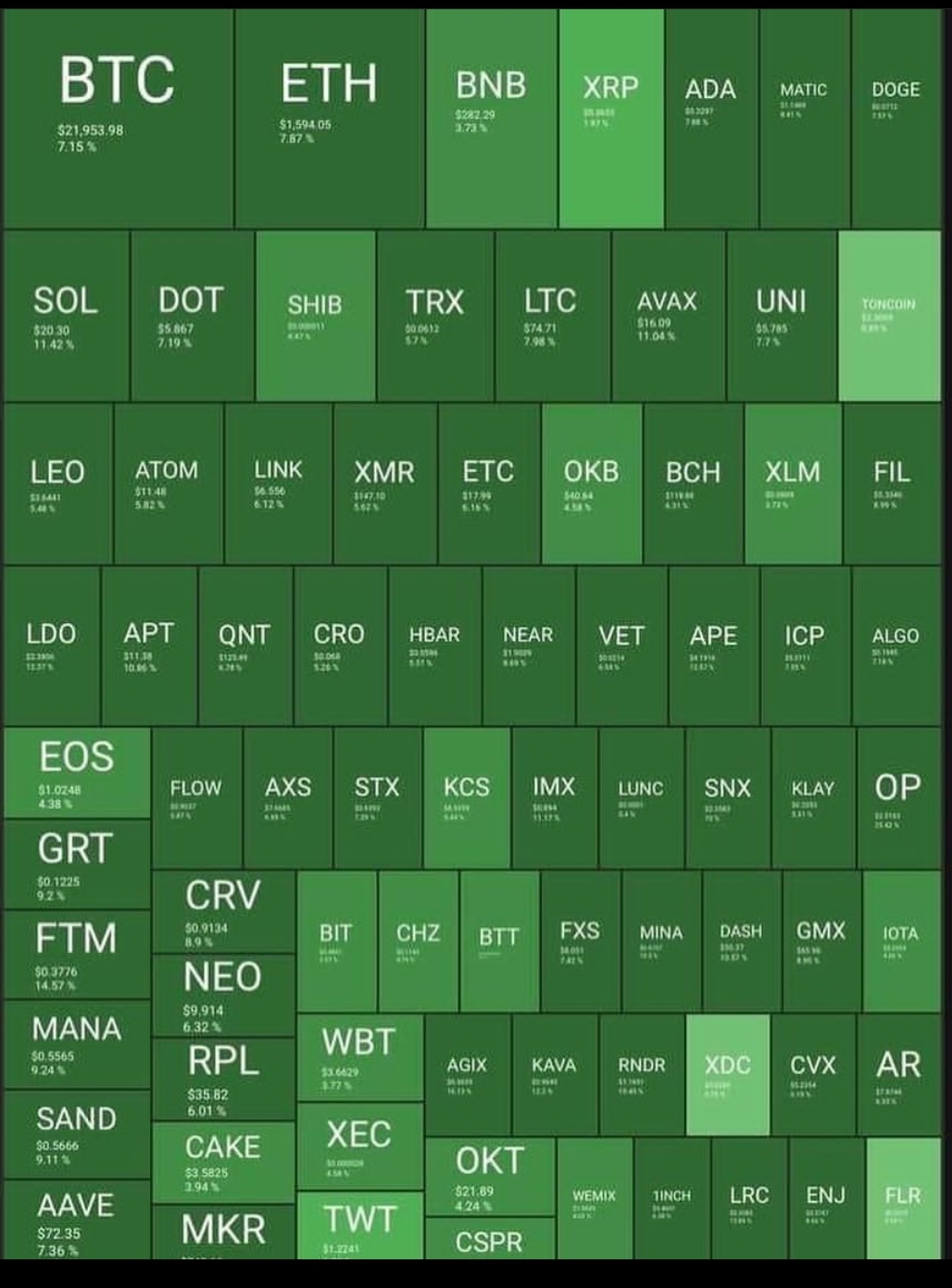This screenshot has width=952, height=1288.
Task: Click the BNB tile
Action: tap(492, 119)
